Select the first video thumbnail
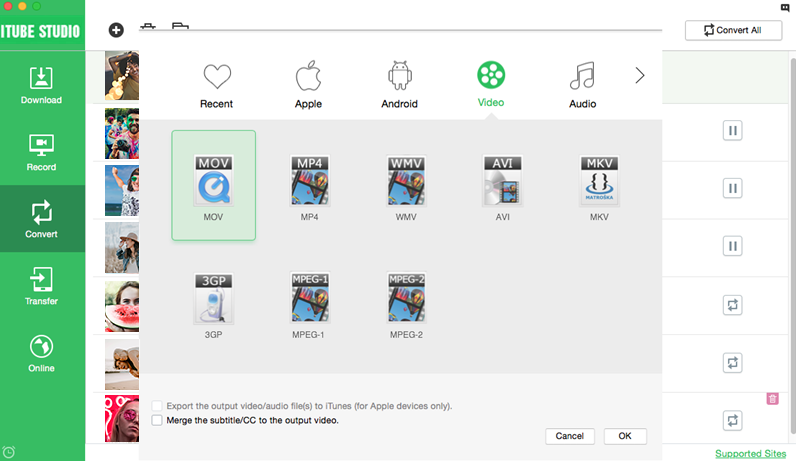 pyautogui.click(x=122, y=75)
